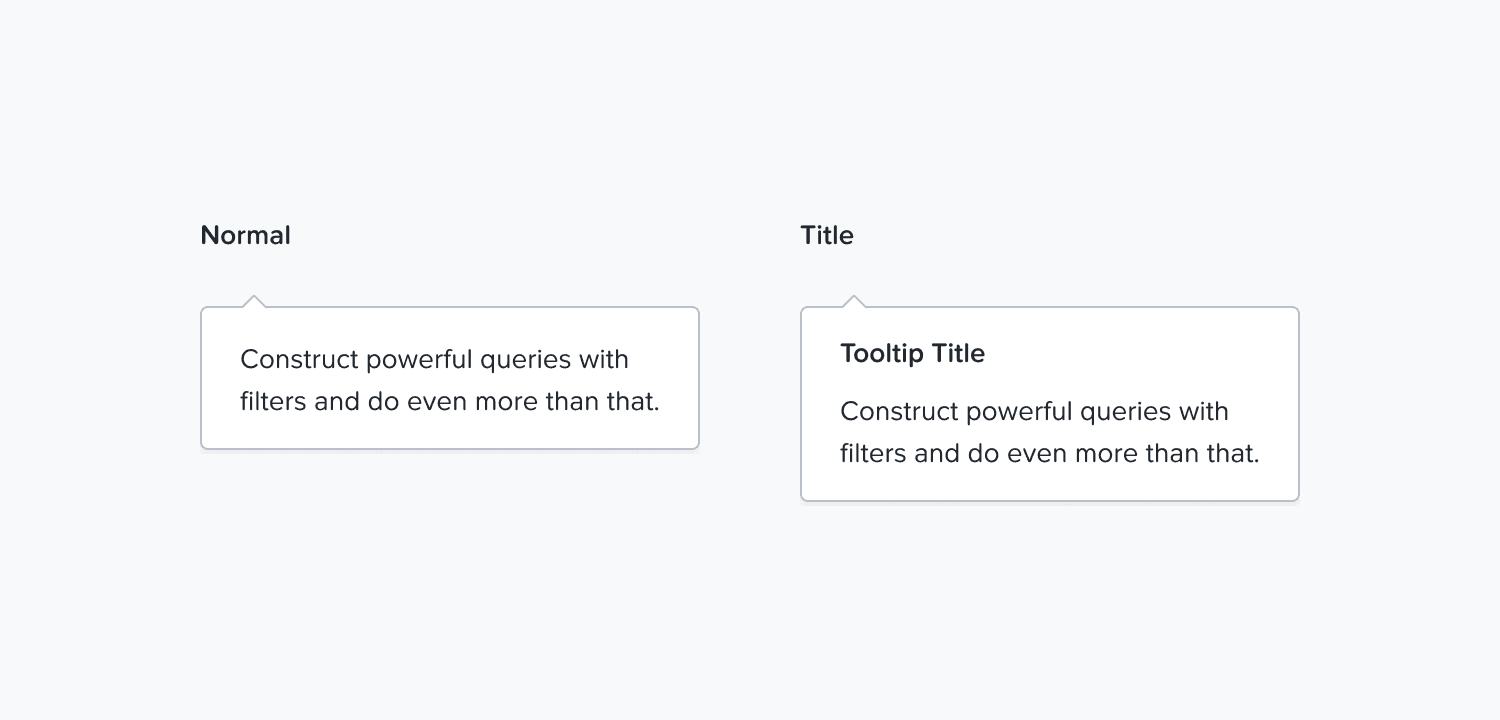
Task: Select the Normal tooltip container
Action: [450, 377]
